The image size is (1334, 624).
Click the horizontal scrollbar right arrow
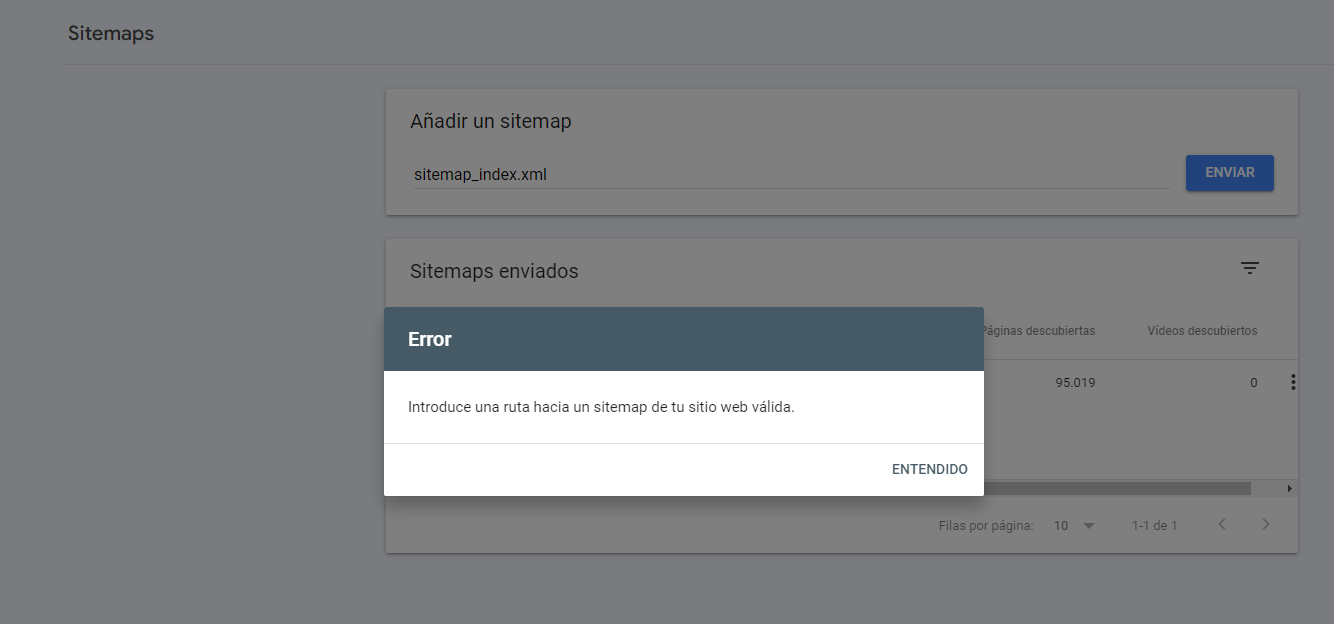(x=1290, y=488)
